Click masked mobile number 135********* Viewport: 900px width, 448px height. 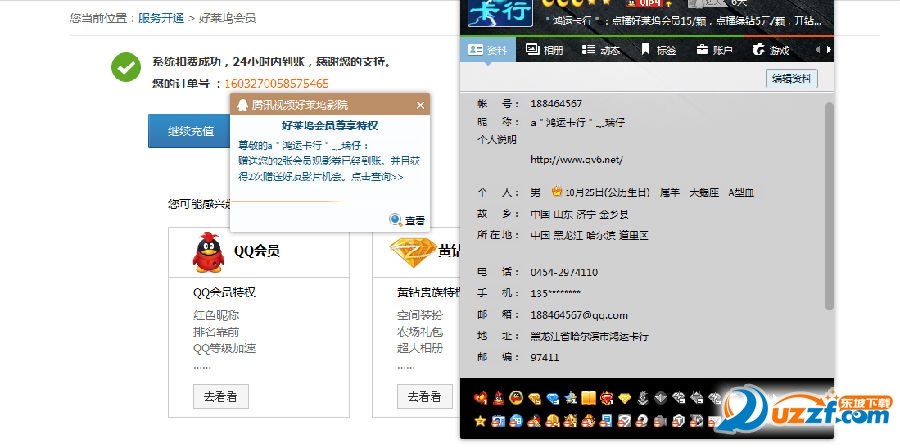[555, 293]
